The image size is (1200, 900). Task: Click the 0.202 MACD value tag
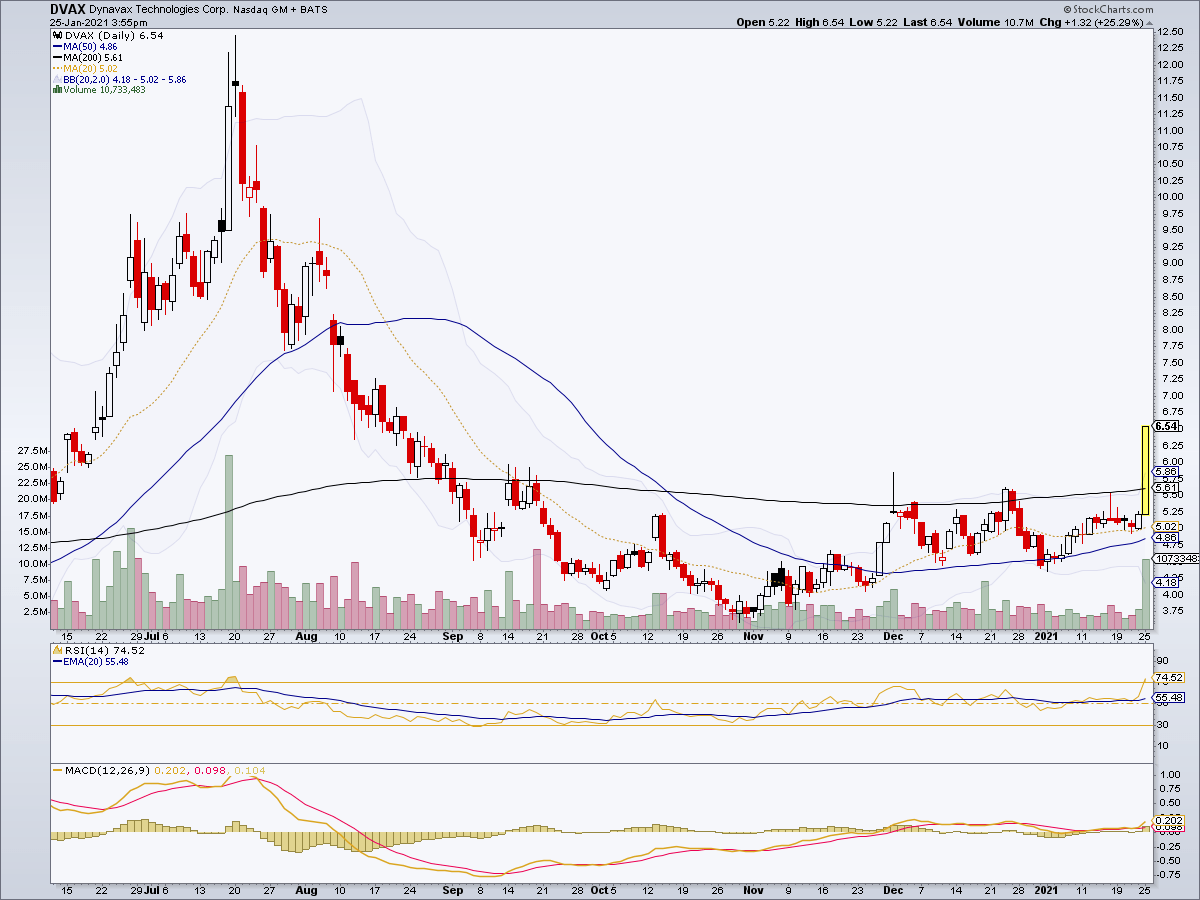point(1168,820)
